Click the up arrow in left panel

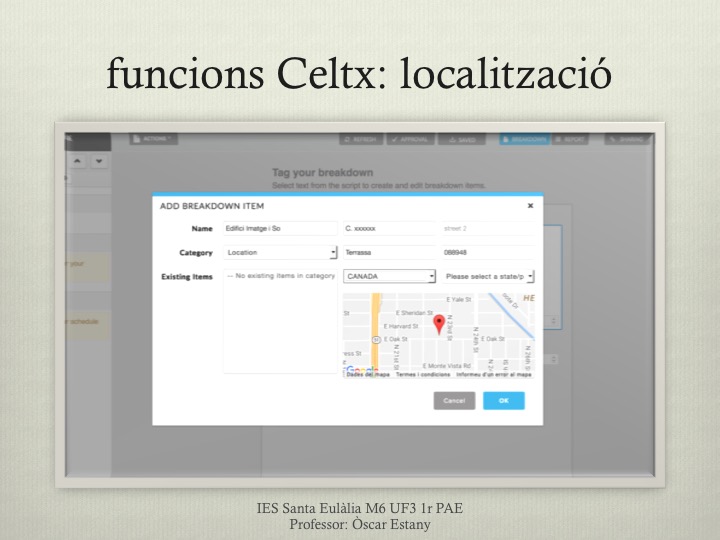point(78,161)
